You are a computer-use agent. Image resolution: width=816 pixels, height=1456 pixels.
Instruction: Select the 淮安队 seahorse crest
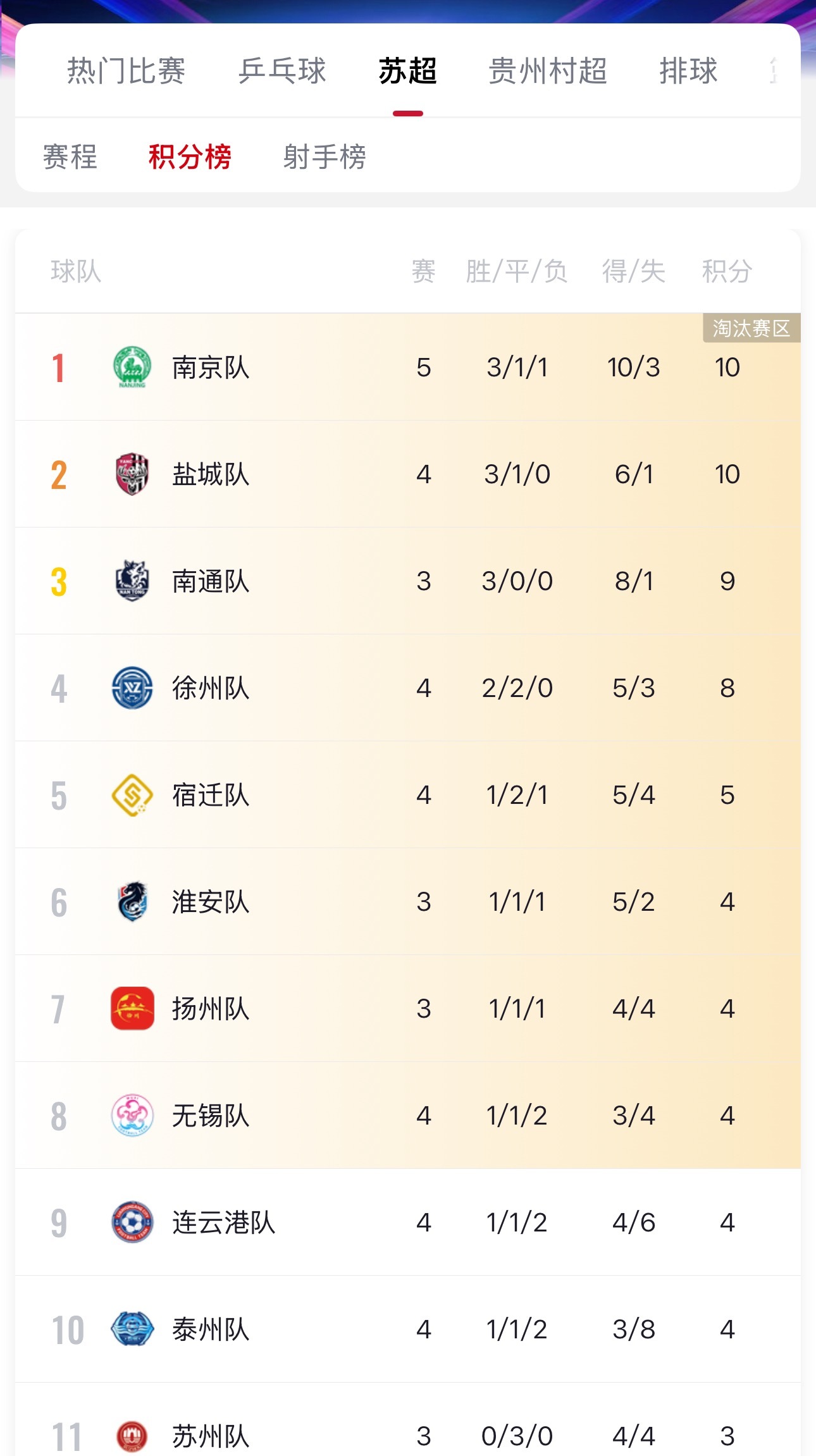point(132,901)
